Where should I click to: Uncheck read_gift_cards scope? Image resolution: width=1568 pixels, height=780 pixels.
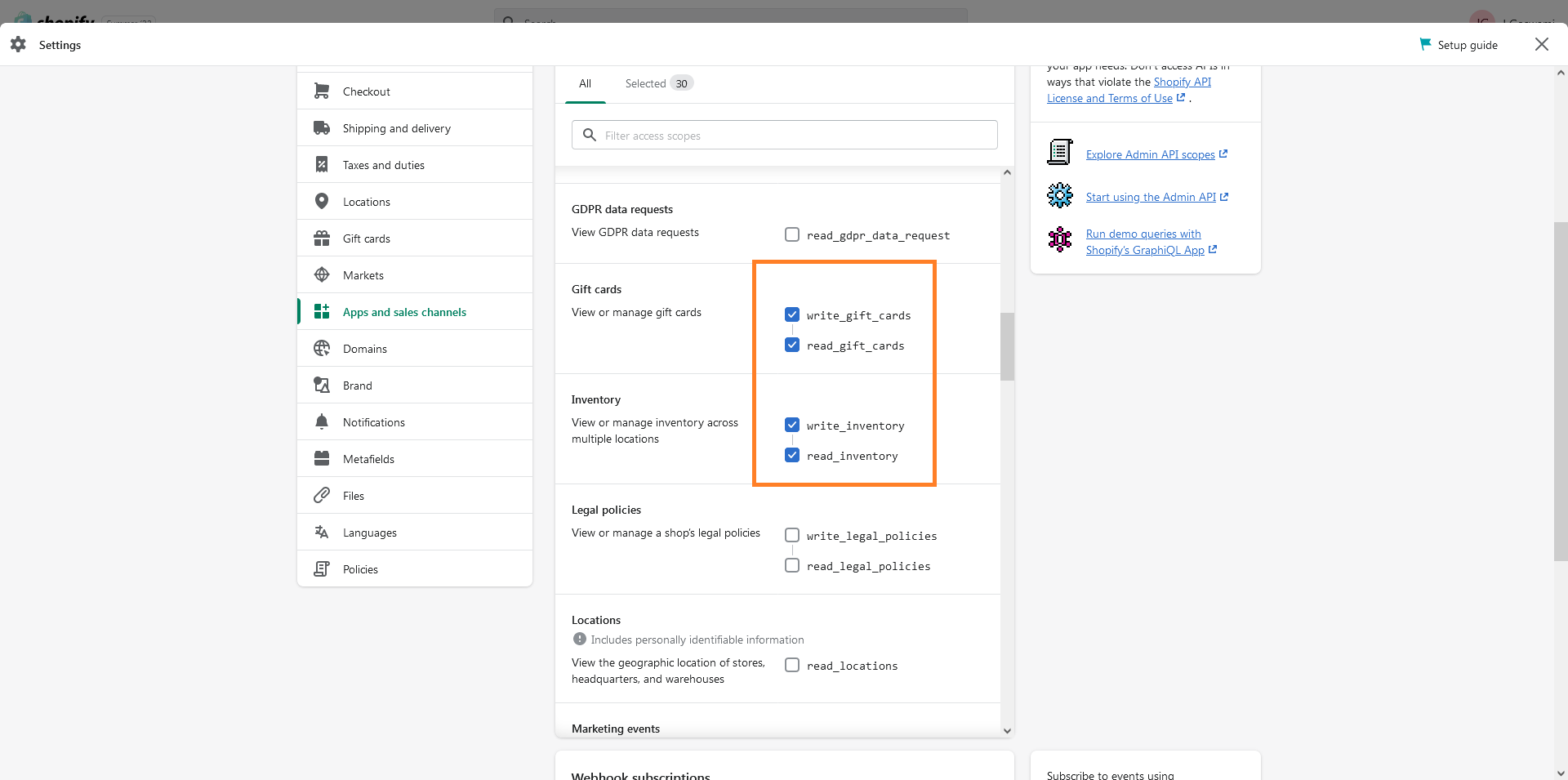pyautogui.click(x=792, y=345)
